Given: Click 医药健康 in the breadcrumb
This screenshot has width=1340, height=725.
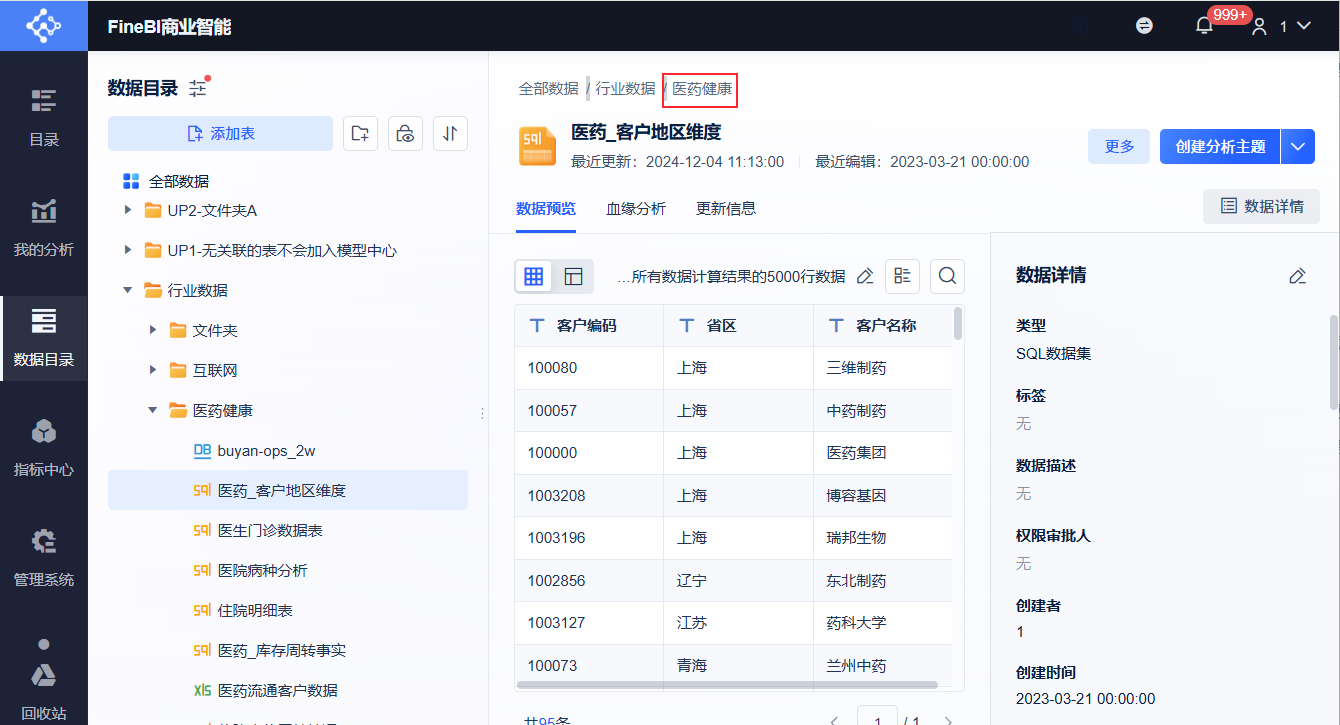Looking at the screenshot, I should tap(702, 88).
